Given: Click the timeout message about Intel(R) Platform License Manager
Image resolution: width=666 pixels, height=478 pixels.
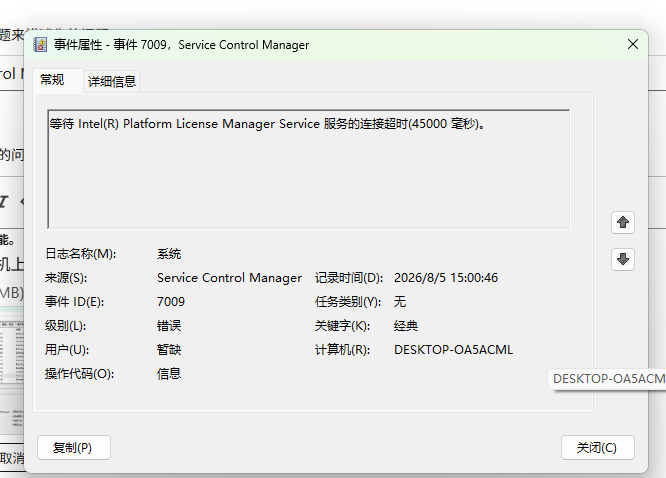Looking at the screenshot, I should (268, 124).
